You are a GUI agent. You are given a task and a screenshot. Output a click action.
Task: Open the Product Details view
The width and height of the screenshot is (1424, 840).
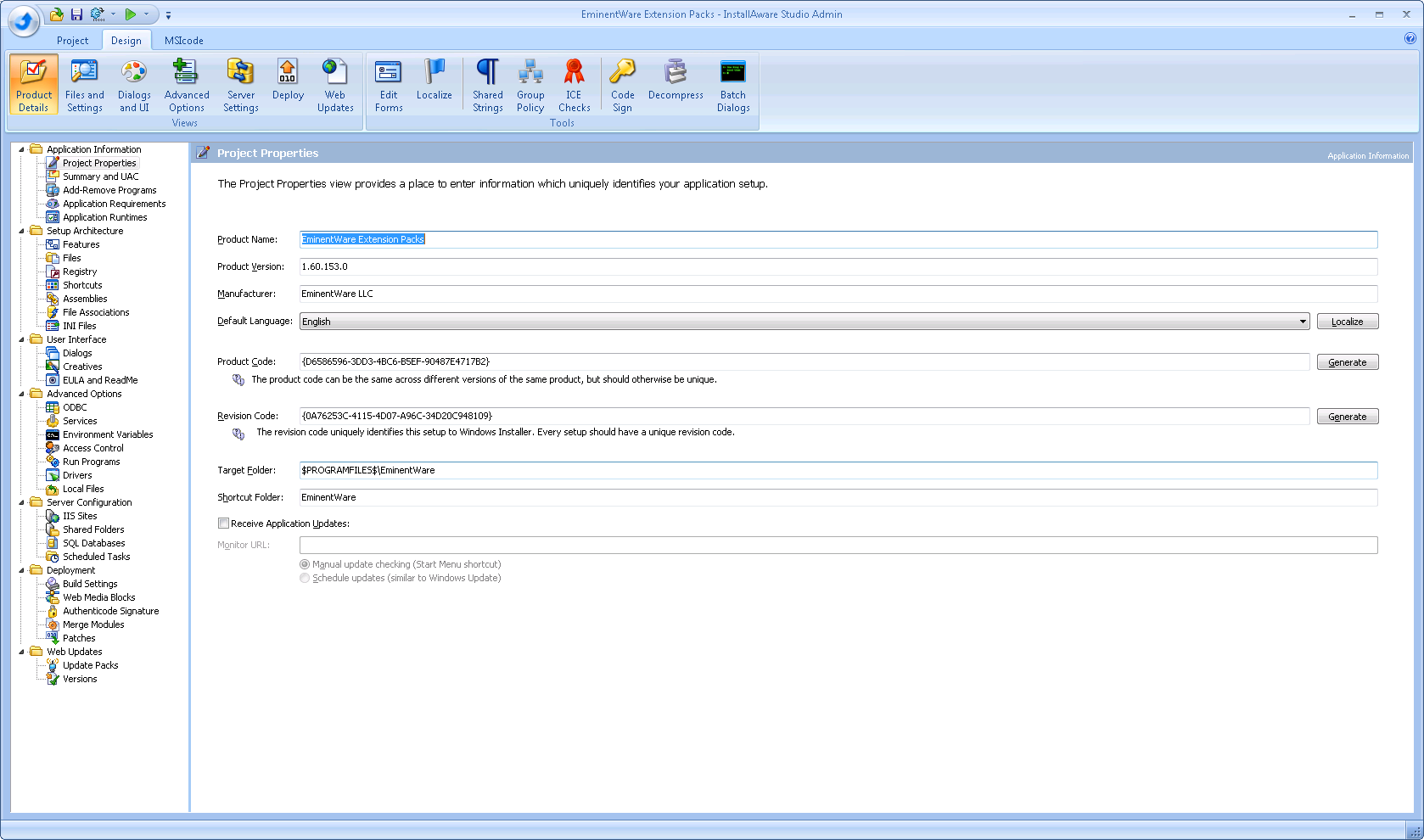34,84
